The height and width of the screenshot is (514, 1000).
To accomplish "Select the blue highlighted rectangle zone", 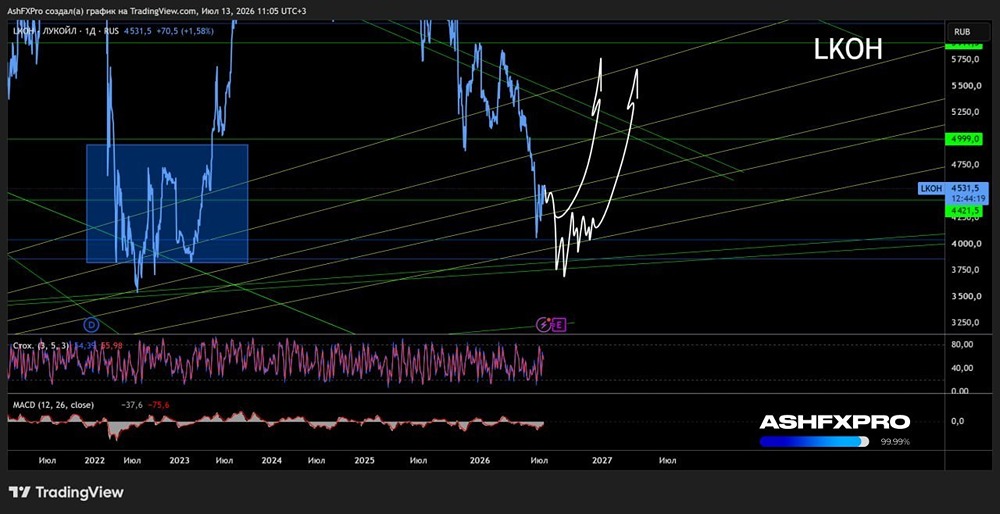I will [167, 203].
